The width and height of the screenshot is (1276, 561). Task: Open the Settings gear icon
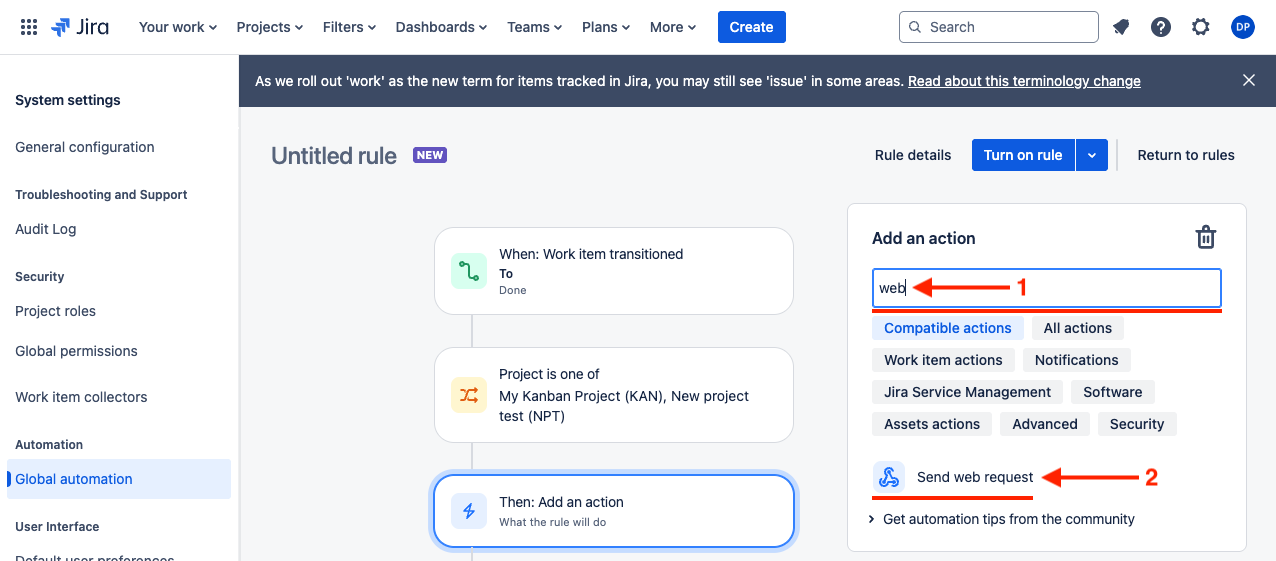(1201, 27)
